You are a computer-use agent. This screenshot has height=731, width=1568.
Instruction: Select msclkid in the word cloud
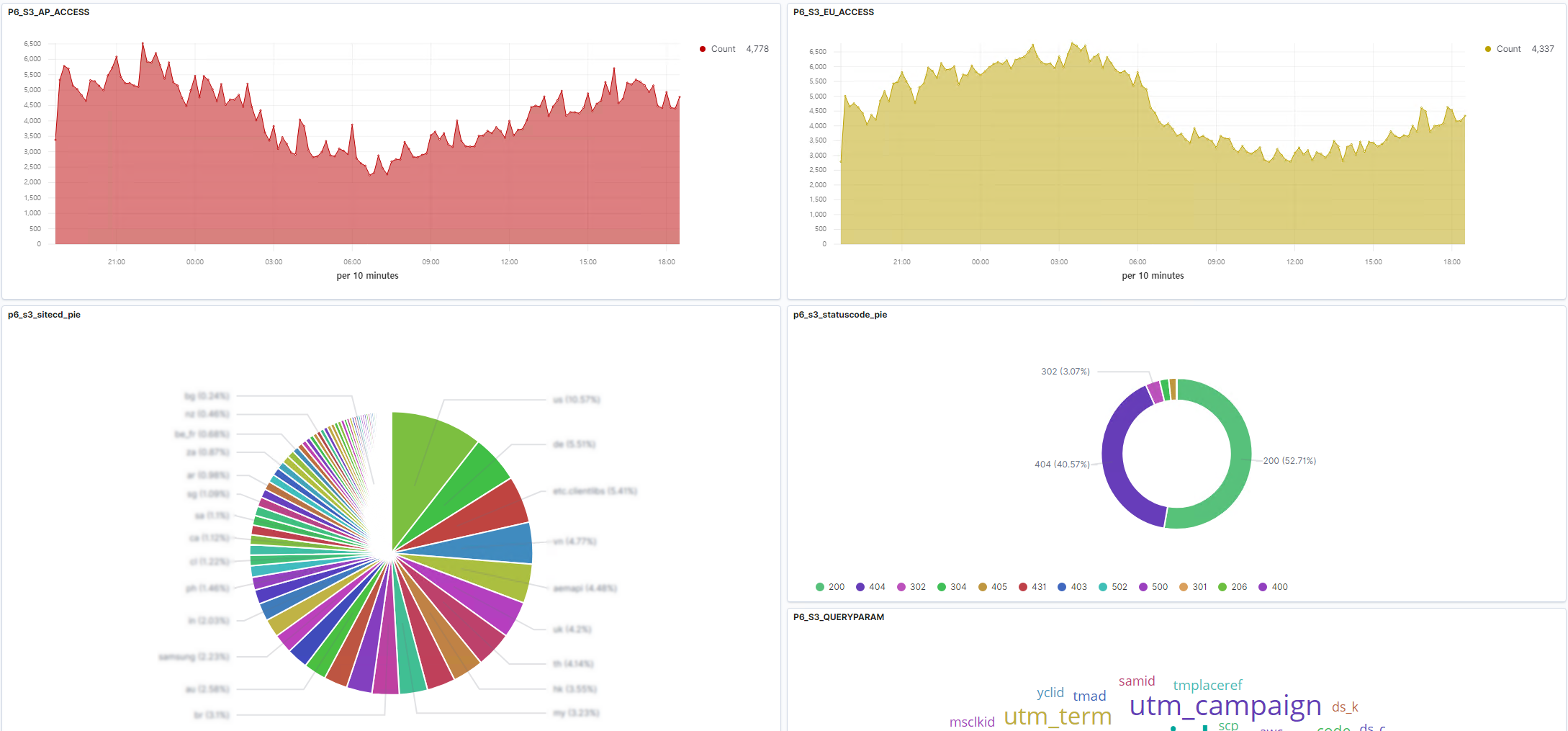pyautogui.click(x=972, y=722)
